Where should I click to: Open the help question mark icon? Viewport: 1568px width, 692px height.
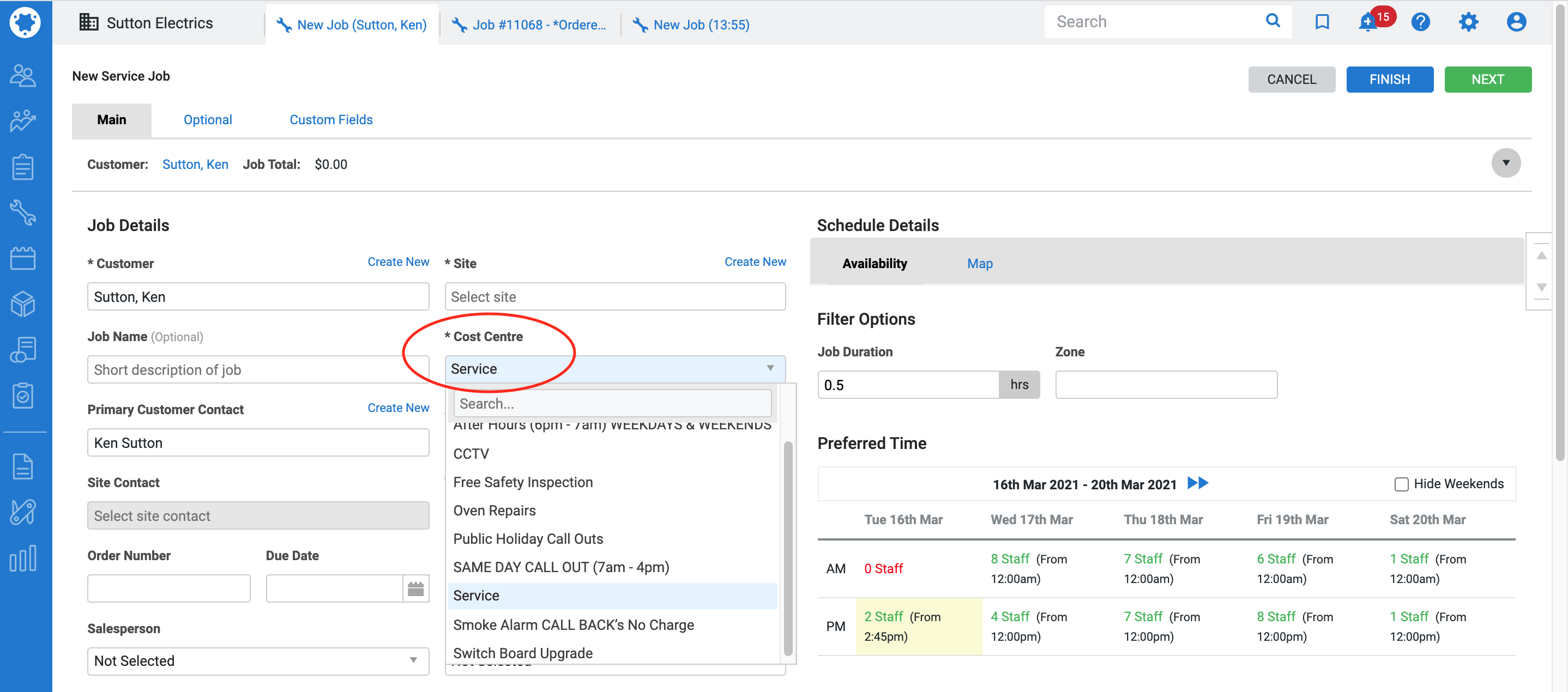[x=1420, y=22]
